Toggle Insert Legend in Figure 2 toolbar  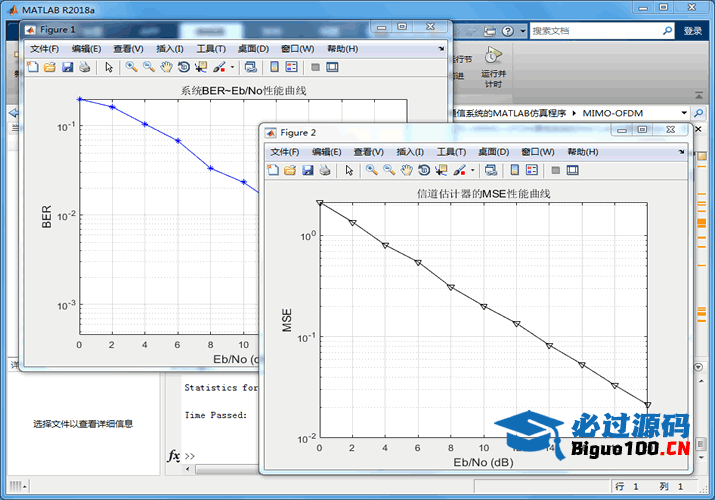pos(532,170)
